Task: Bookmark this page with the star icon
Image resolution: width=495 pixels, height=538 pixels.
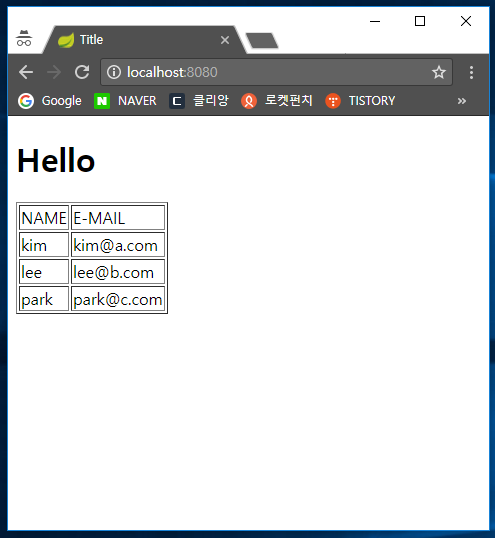Action: coord(439,72)
